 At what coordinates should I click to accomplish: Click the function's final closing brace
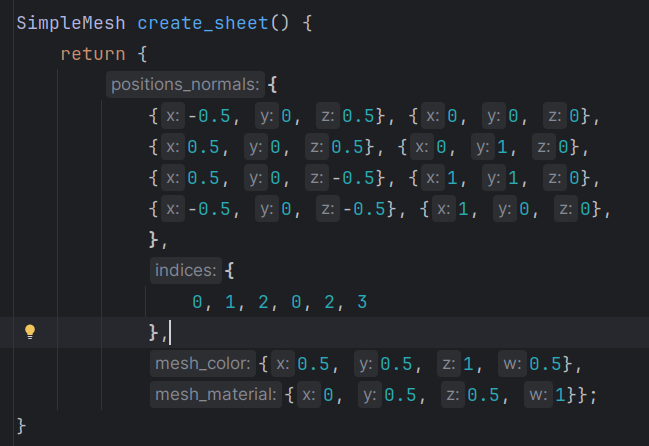[22, 426]
